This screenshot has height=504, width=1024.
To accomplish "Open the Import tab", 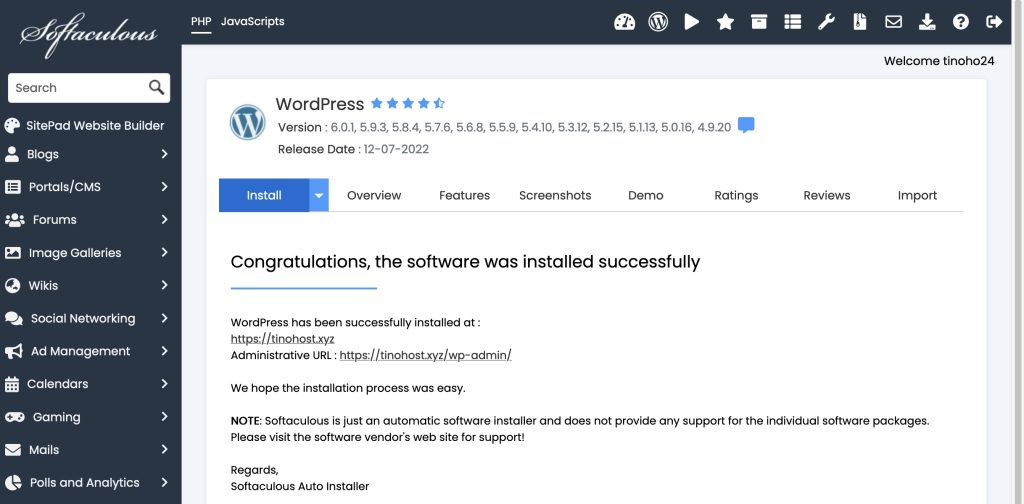I will point(918,195).
